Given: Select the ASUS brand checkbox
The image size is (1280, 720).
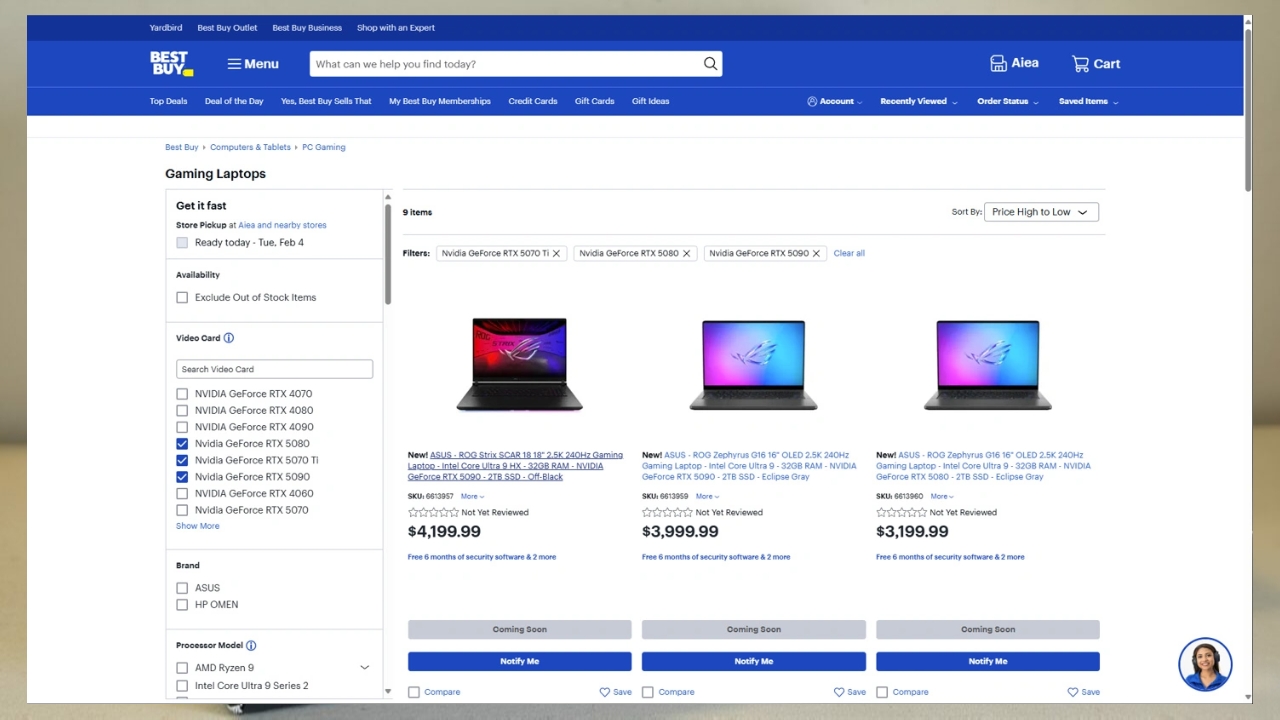Looking at the screenshot, I should point(182,588).
